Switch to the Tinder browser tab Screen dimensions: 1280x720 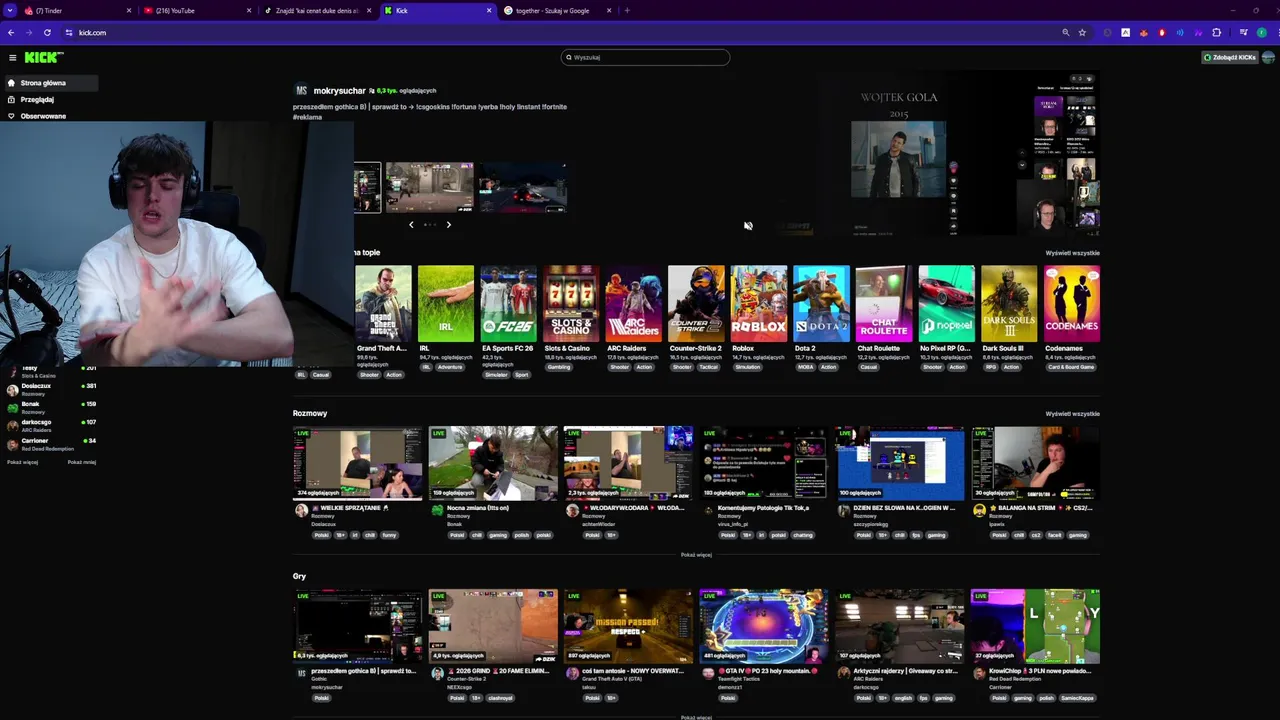78,10
